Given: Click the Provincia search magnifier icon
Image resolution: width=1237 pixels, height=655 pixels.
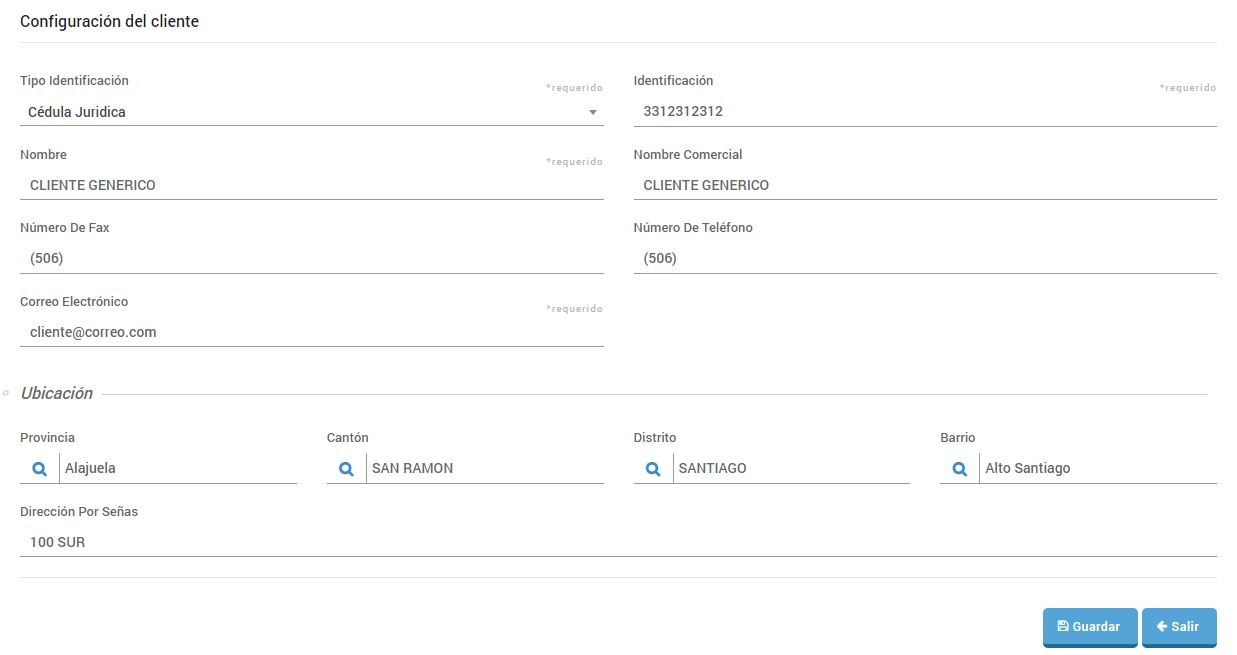Looking at the screenshot, I should click(x=39, y=468).
